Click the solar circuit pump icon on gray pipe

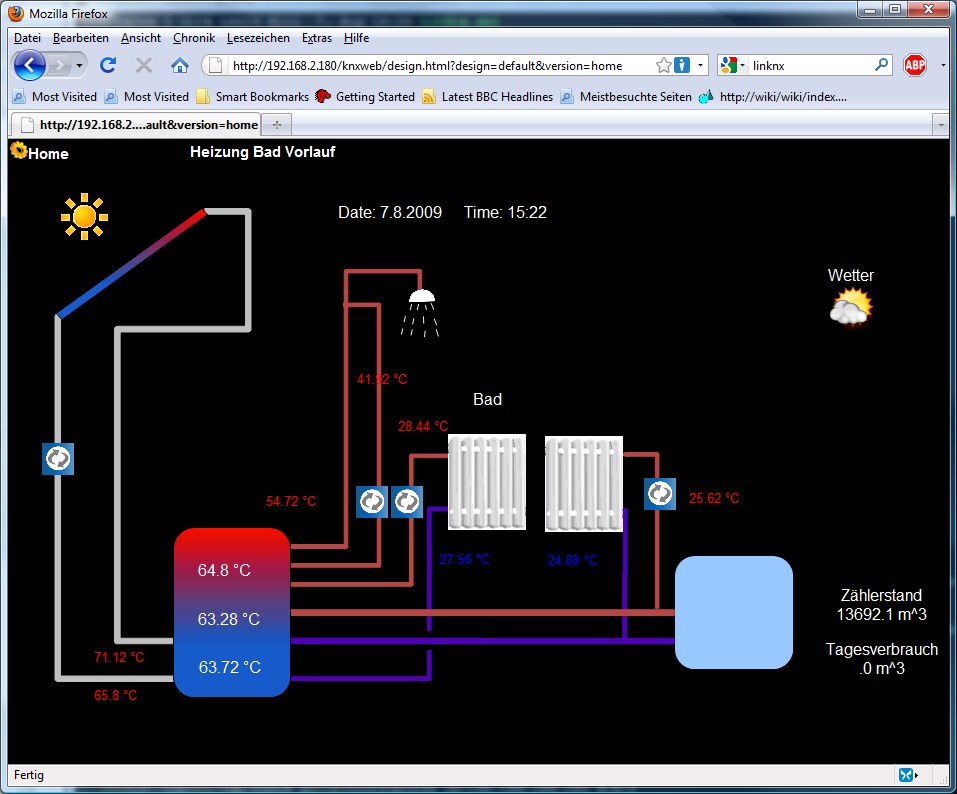point(58,459)
